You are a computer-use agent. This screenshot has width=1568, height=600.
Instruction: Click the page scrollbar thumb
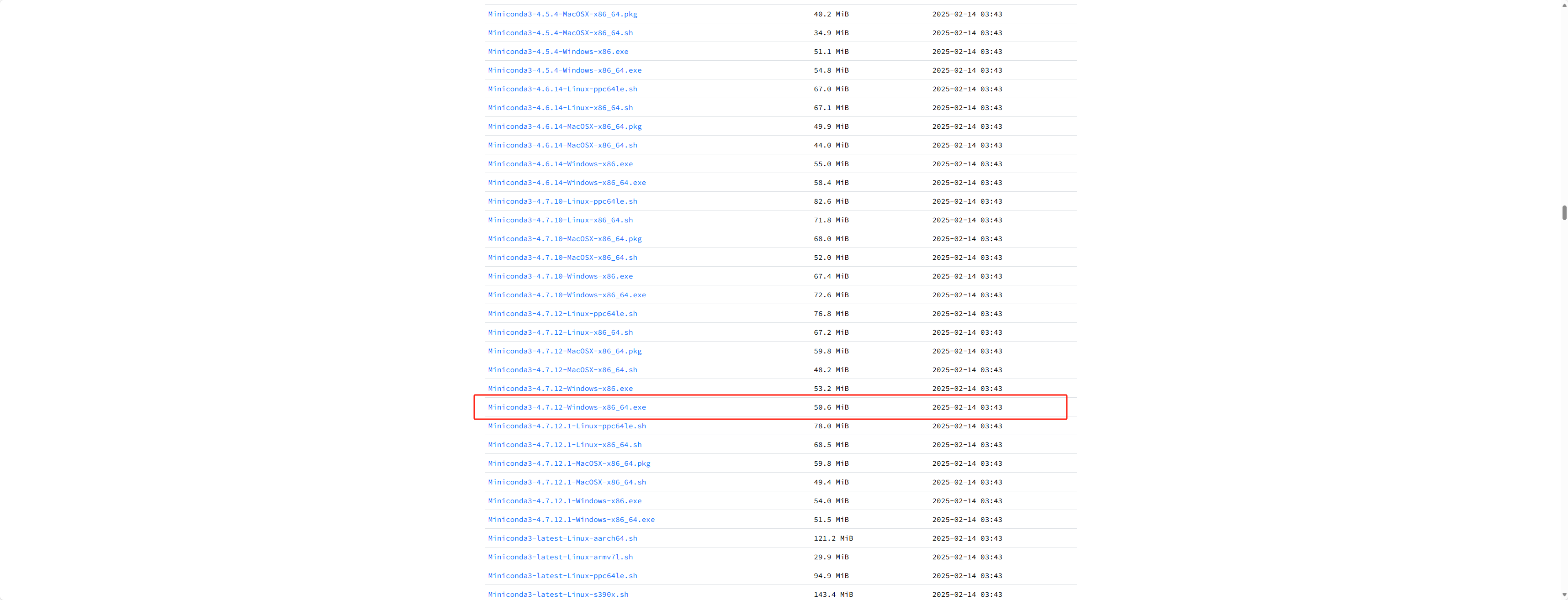pos(1564,212)
